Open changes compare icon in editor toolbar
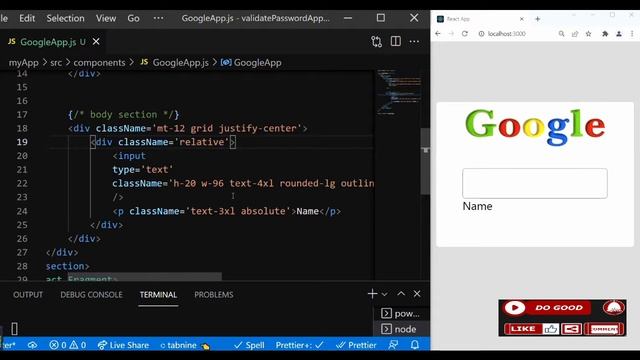640x360 pixels. pyautogui.click(x=376, y=42)
